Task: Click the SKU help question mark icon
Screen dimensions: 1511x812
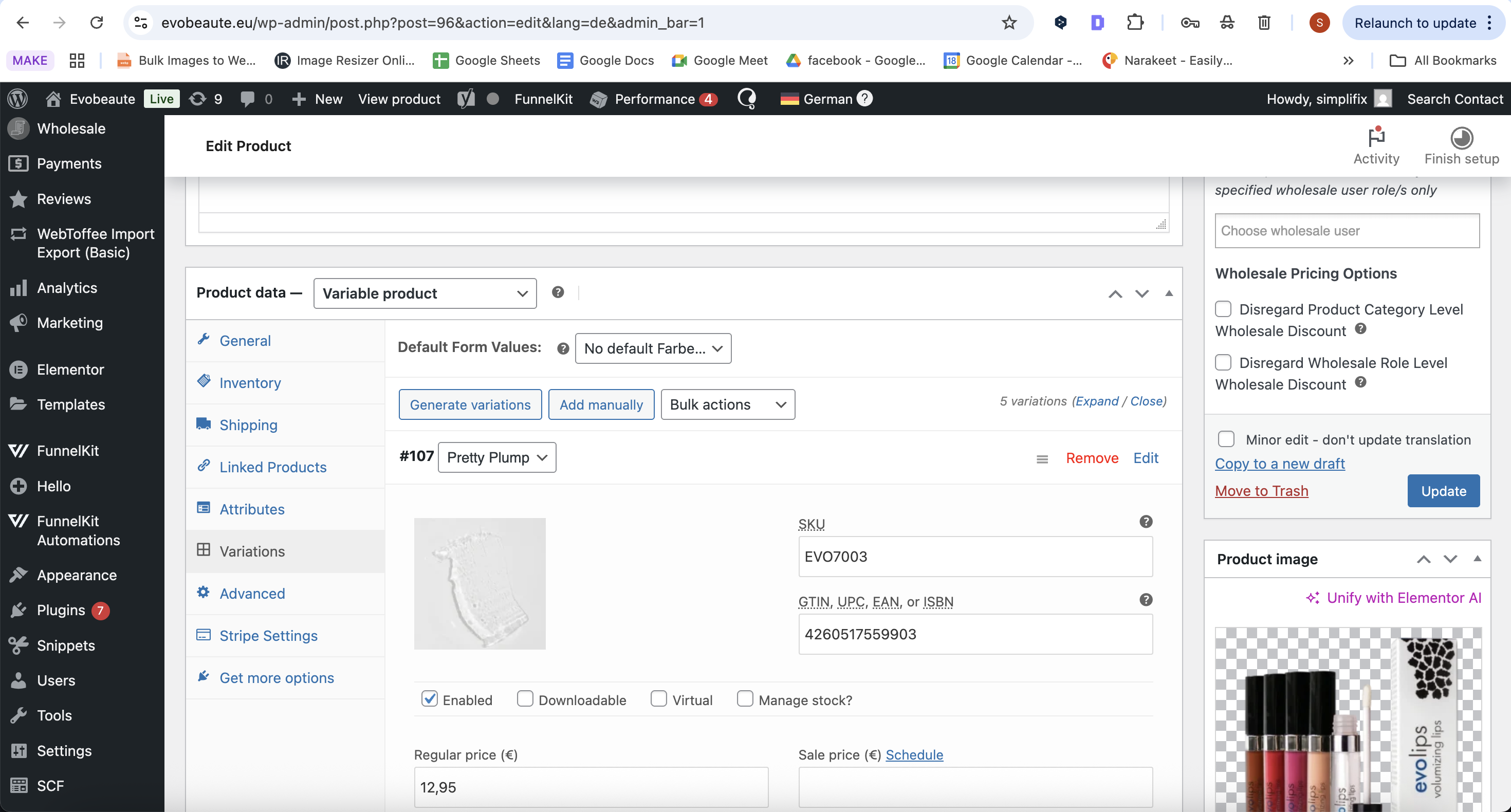Action: tap(1146, 522)
